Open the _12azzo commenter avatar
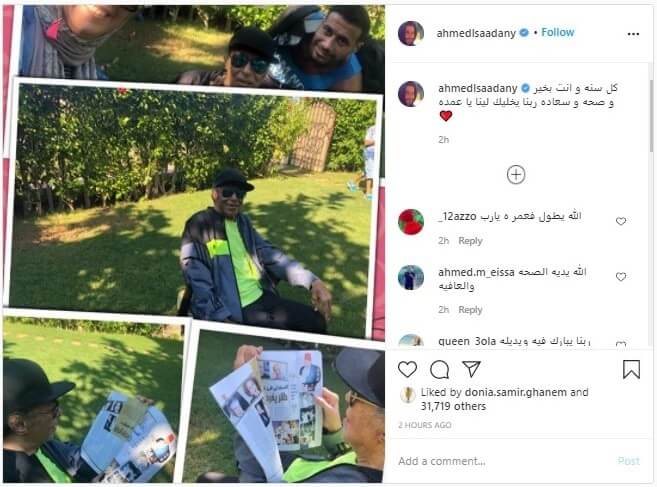657x487 pixels. 411,222
